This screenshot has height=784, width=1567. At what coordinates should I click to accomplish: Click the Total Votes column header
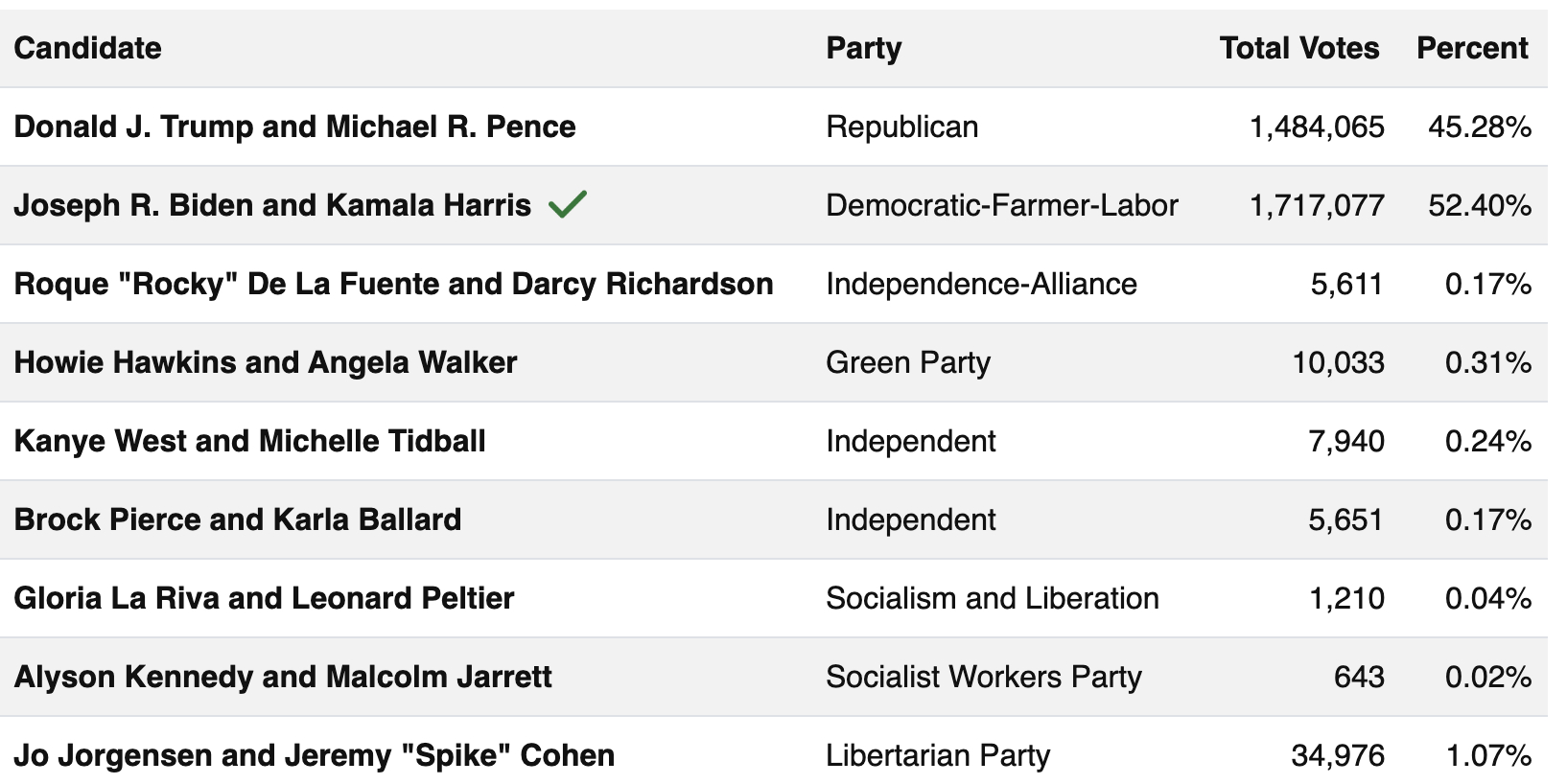(1298, 48)
